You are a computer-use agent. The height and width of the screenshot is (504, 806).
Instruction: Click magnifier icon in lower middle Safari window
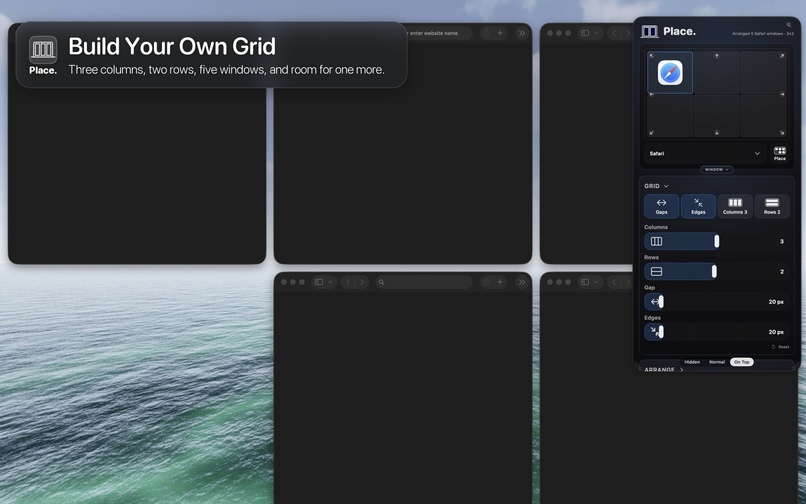[x=381, y=282]
